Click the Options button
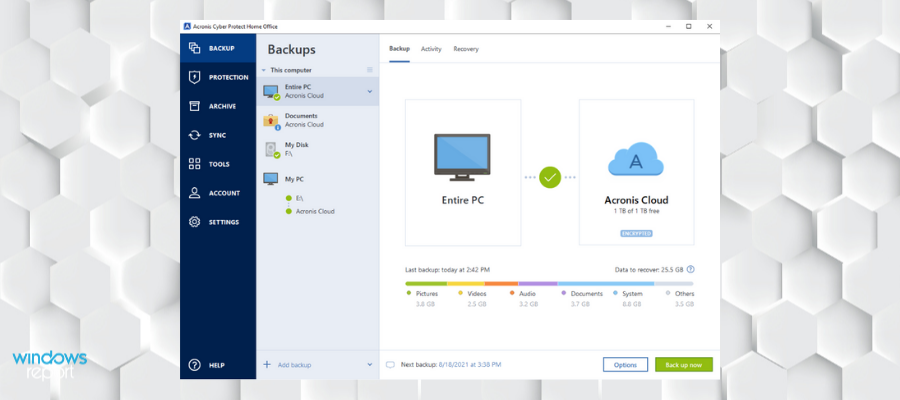Image resolution: width=900 pixels, height=400 pixels. click(x=625, y=364)
